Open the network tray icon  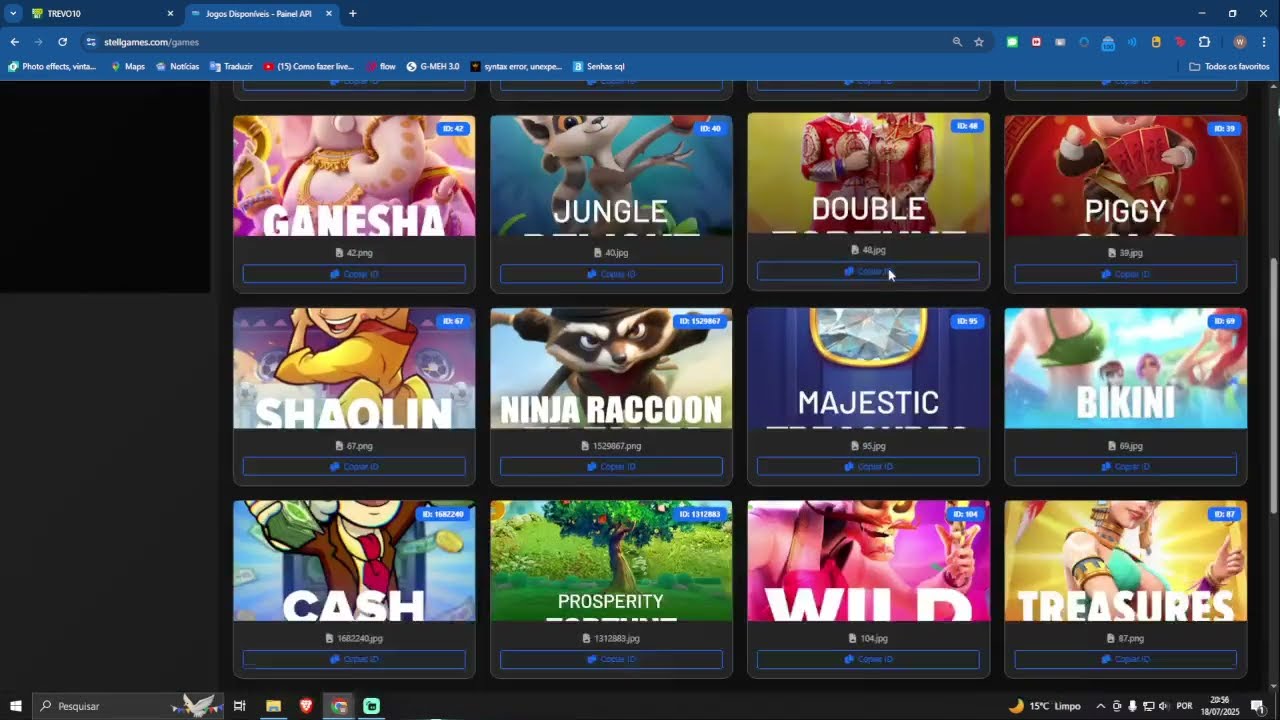point(1148,706)
